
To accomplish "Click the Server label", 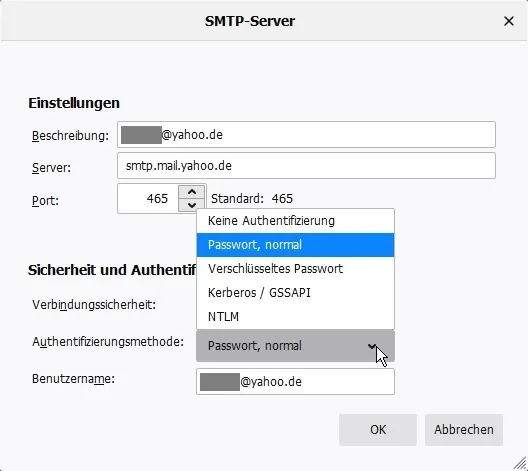I will [51, 167].
